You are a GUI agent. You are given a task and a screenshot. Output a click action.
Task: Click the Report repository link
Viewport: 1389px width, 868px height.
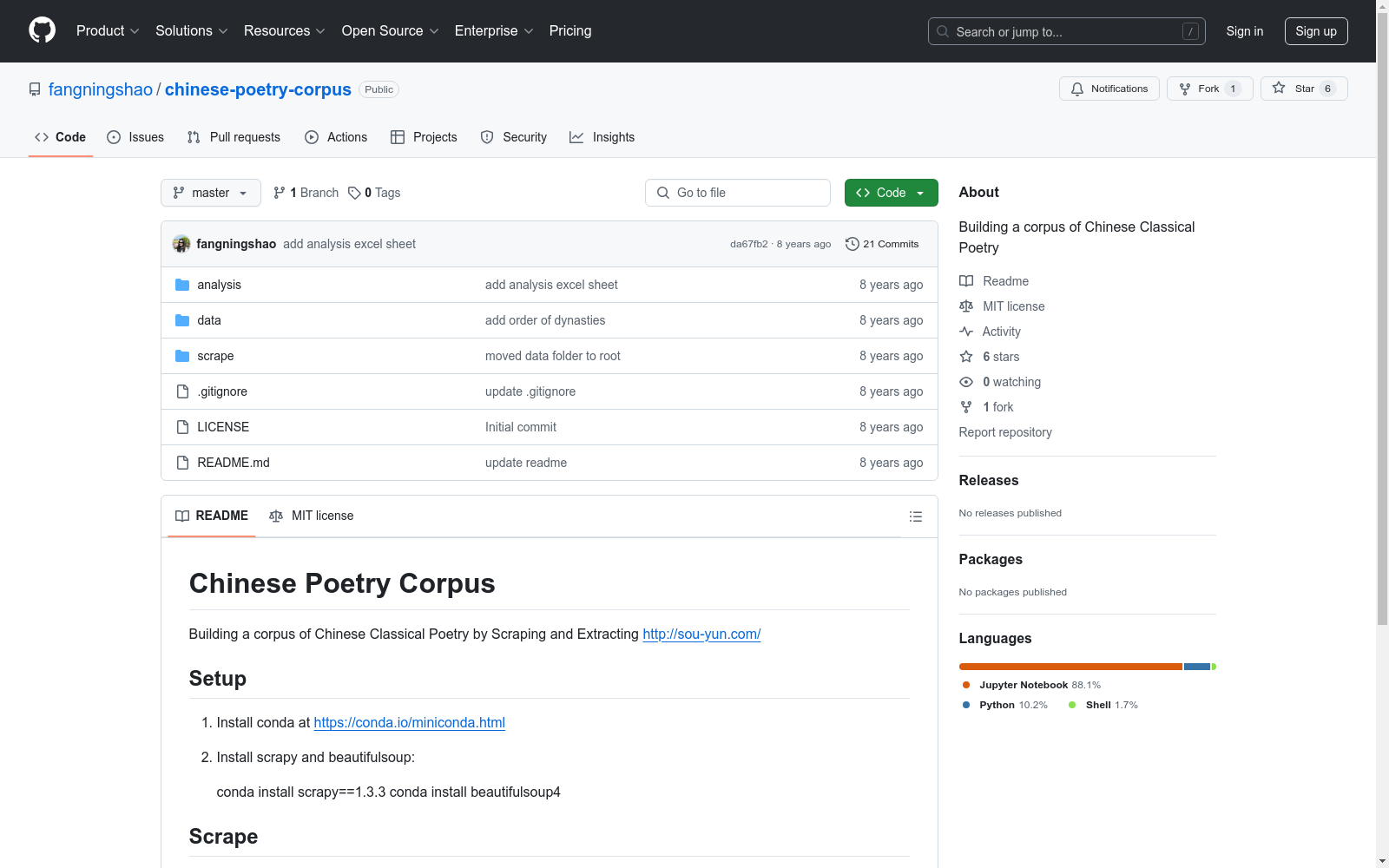1005,432
